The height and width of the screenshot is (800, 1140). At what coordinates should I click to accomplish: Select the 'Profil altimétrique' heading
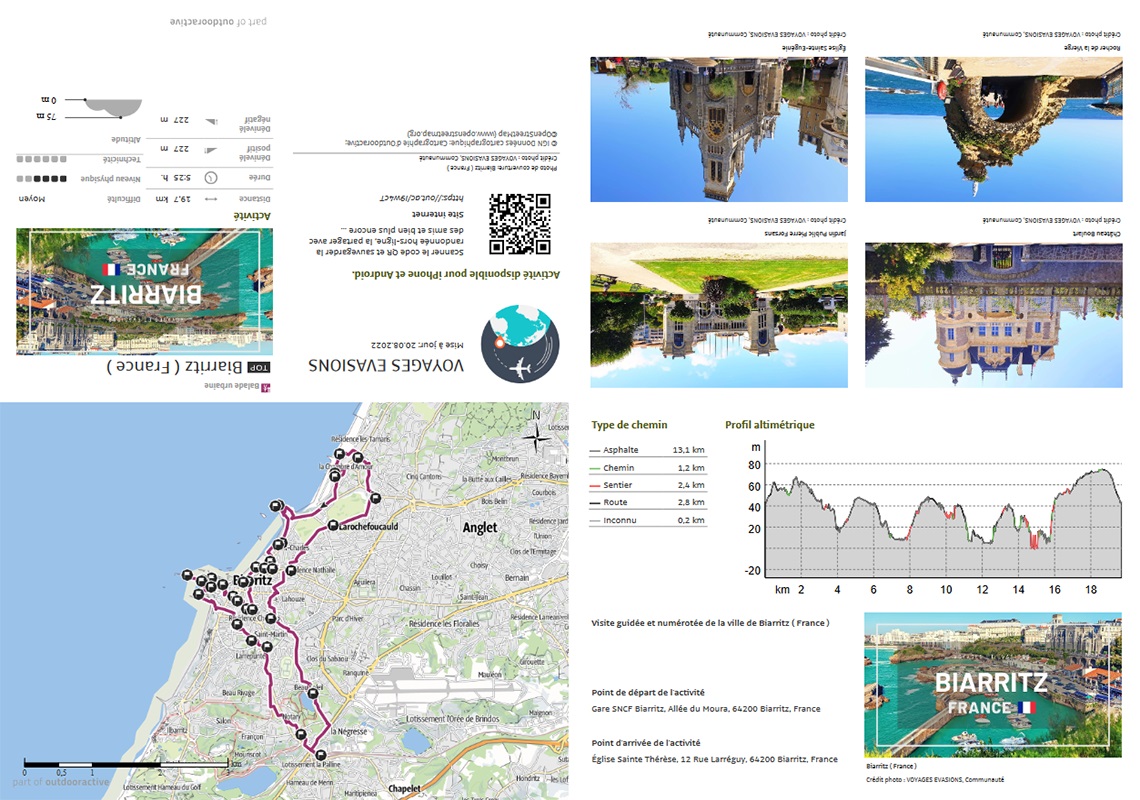point(769,425)
